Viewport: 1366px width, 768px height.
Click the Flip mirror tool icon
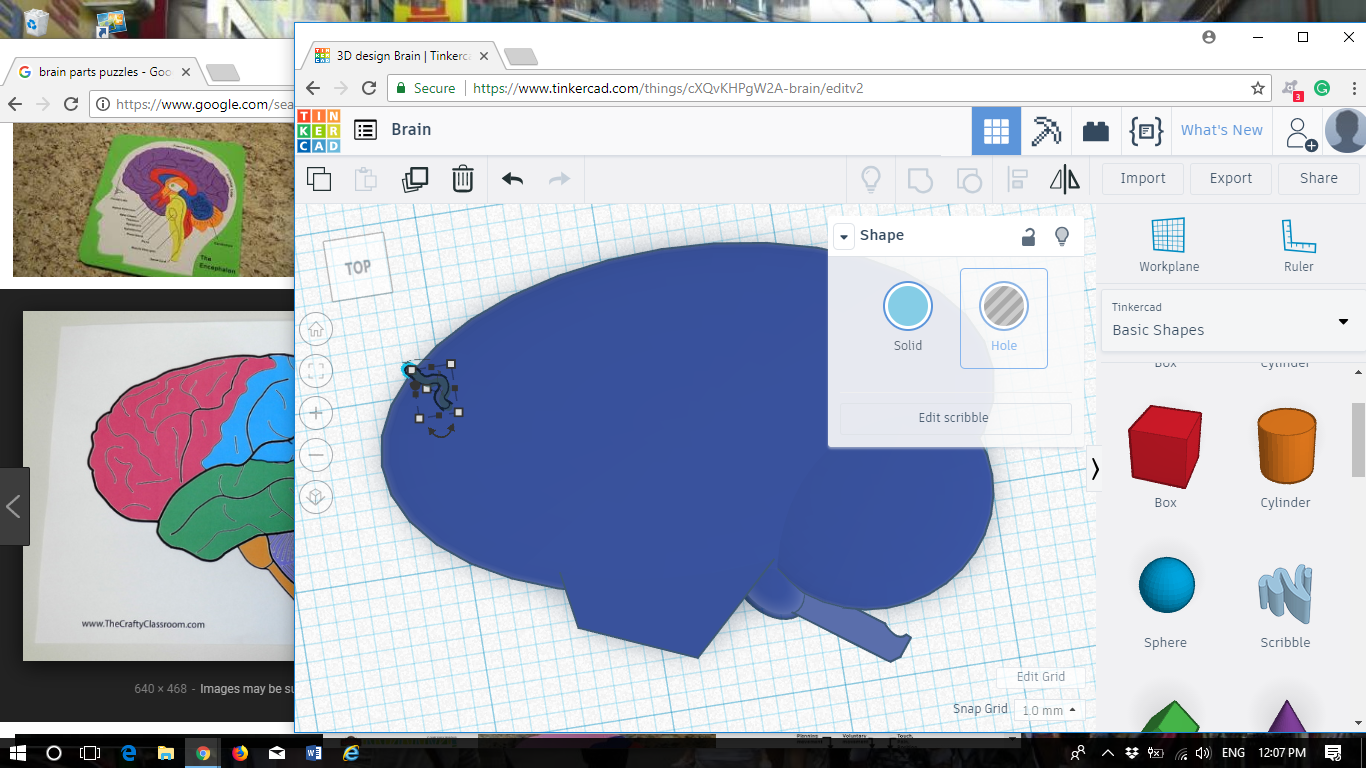[1065, 179]
